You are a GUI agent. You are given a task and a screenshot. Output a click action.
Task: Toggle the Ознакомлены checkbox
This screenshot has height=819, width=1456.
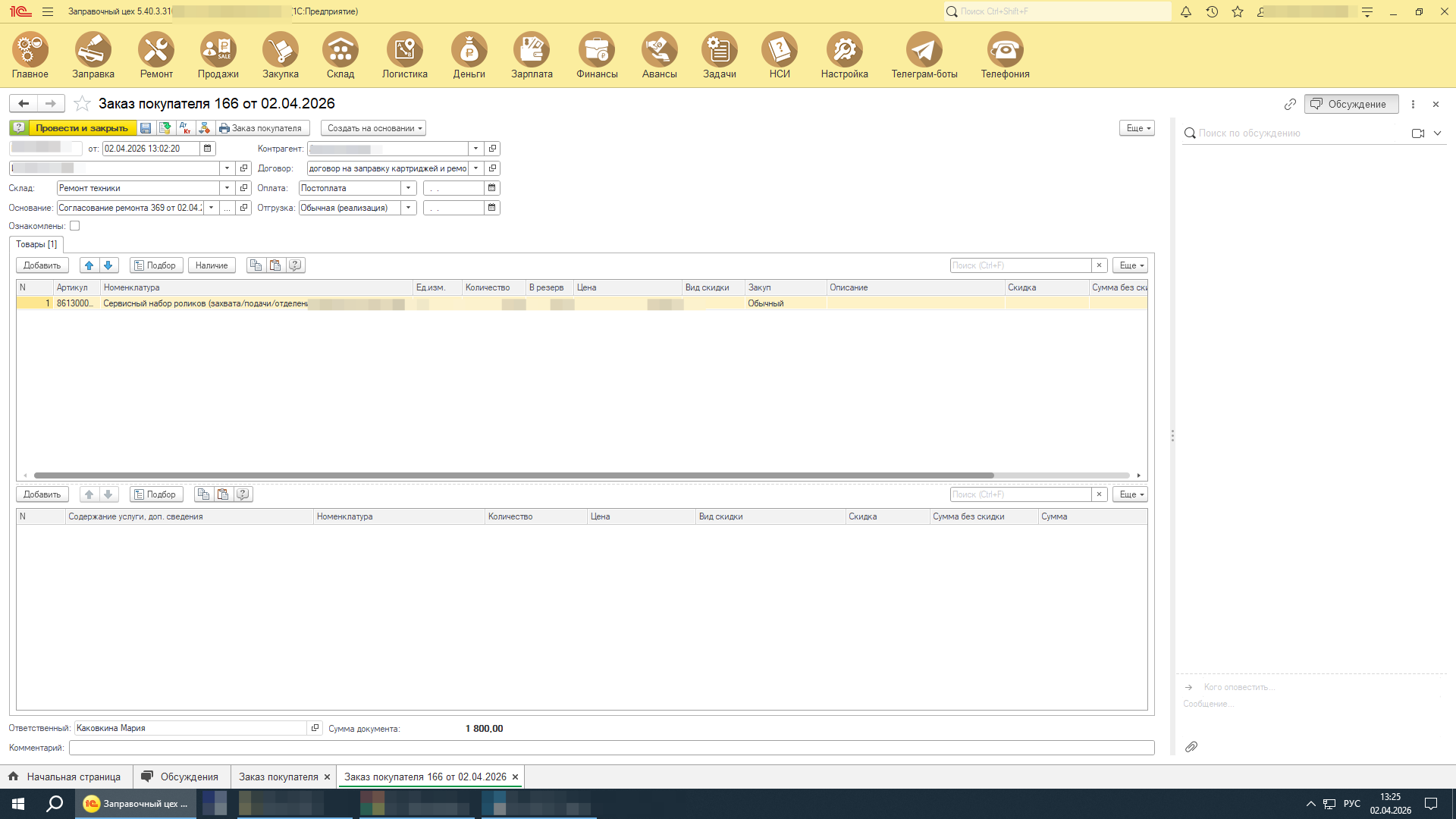(75, 226)
